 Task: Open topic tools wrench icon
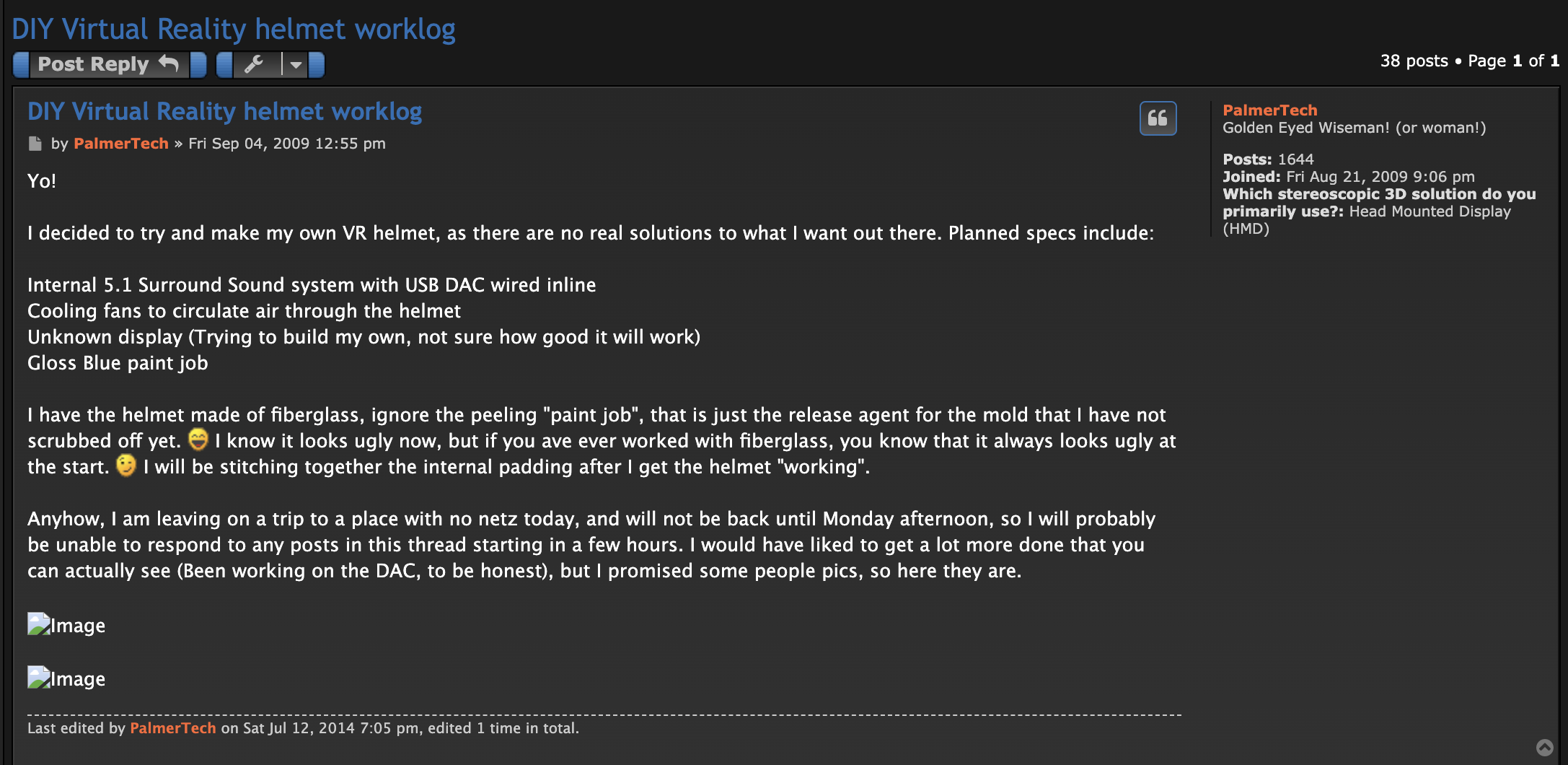tap(254, 65)
